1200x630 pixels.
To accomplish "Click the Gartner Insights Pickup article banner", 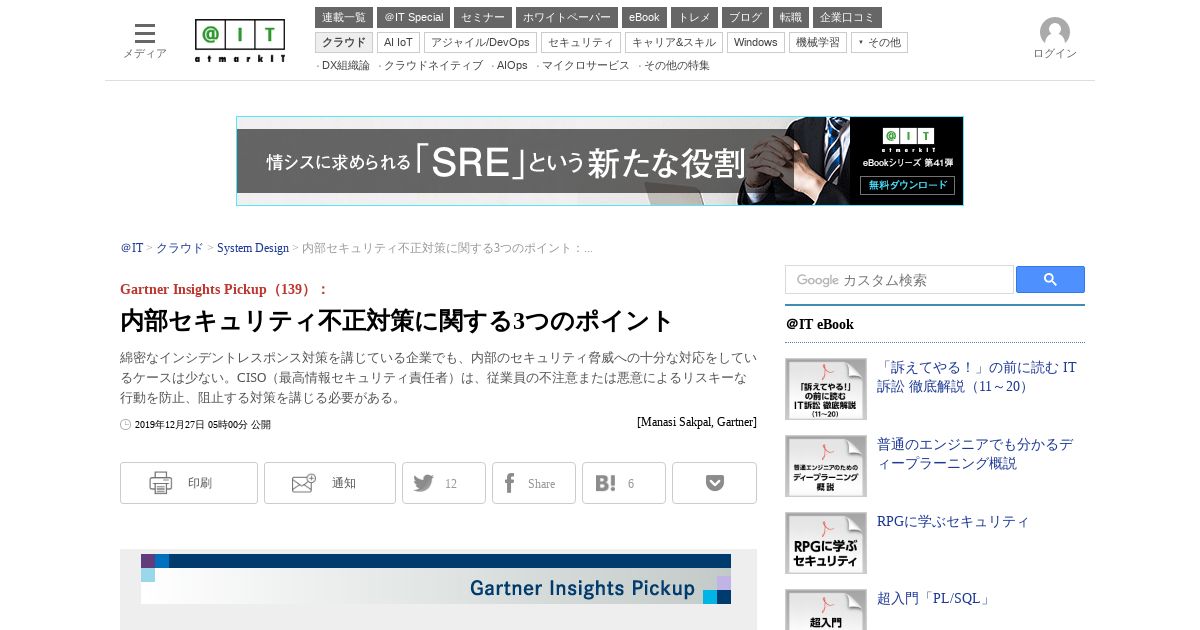I will (436, 579).
